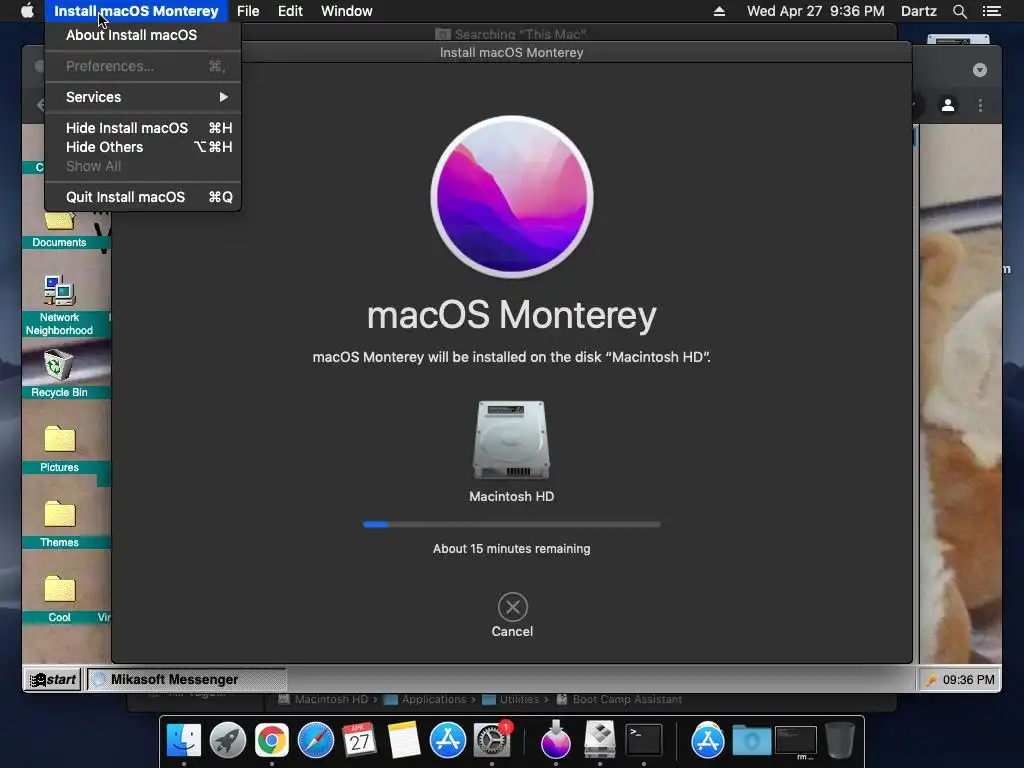Open Network Neighborhood icon
This screenshot has height=768, width=1024.
[59, 306]
